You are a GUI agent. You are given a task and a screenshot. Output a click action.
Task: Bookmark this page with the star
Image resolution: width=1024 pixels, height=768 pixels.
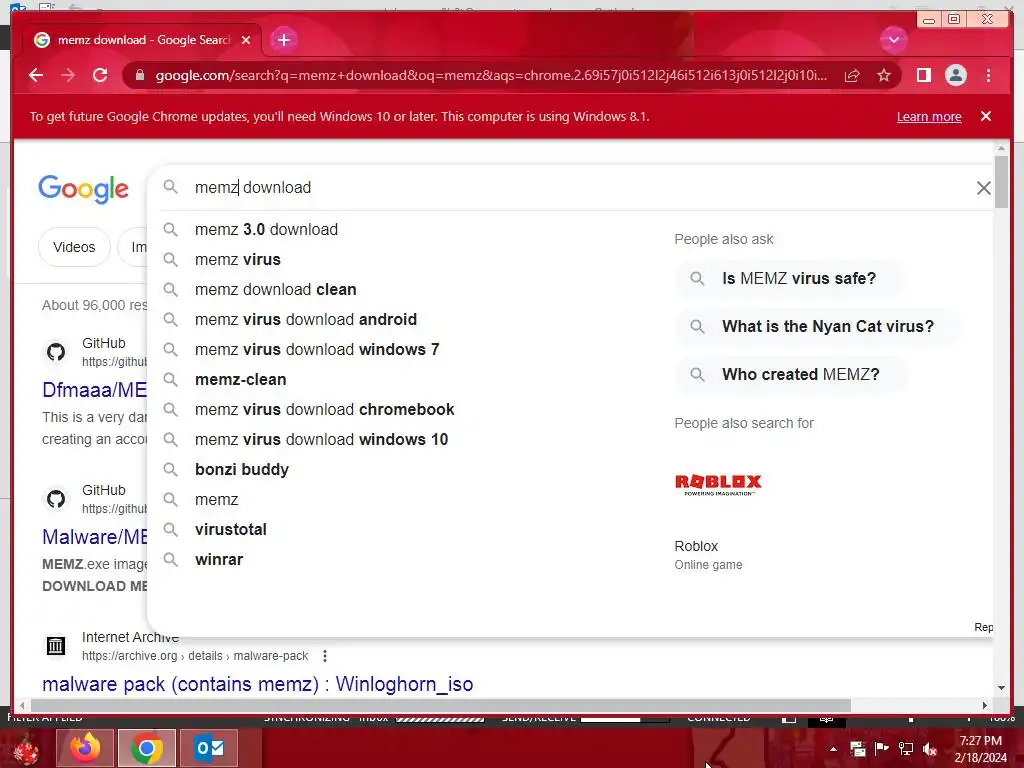click(x=884, y=75)
